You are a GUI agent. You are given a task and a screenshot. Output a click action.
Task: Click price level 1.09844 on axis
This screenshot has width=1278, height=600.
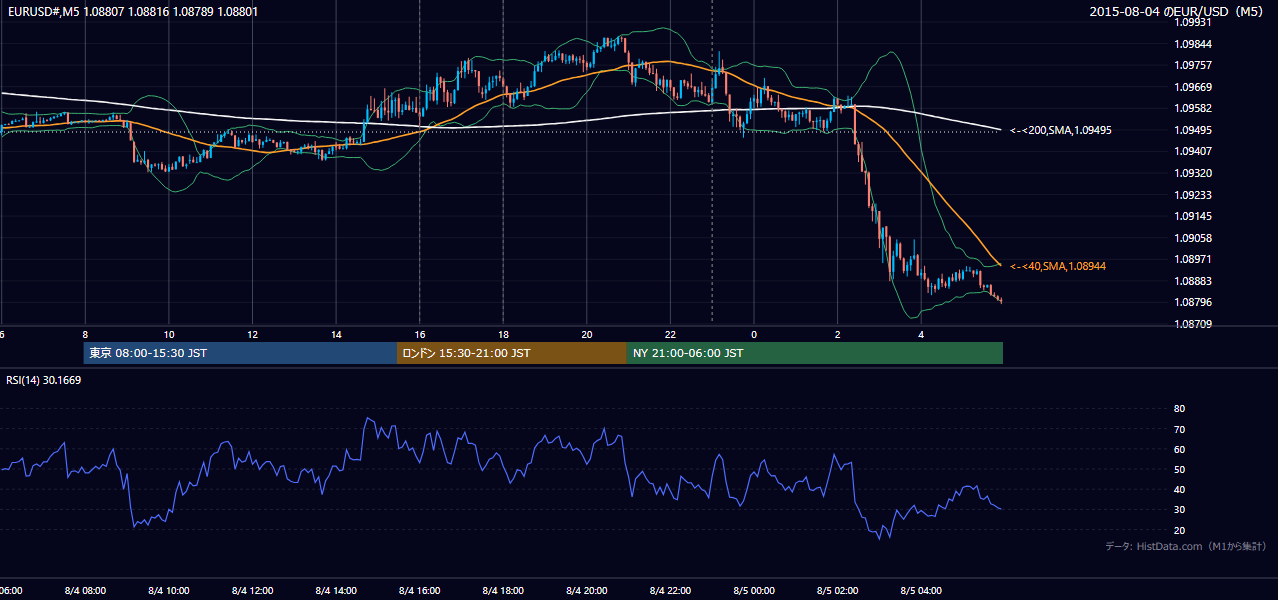[1194, 44]
